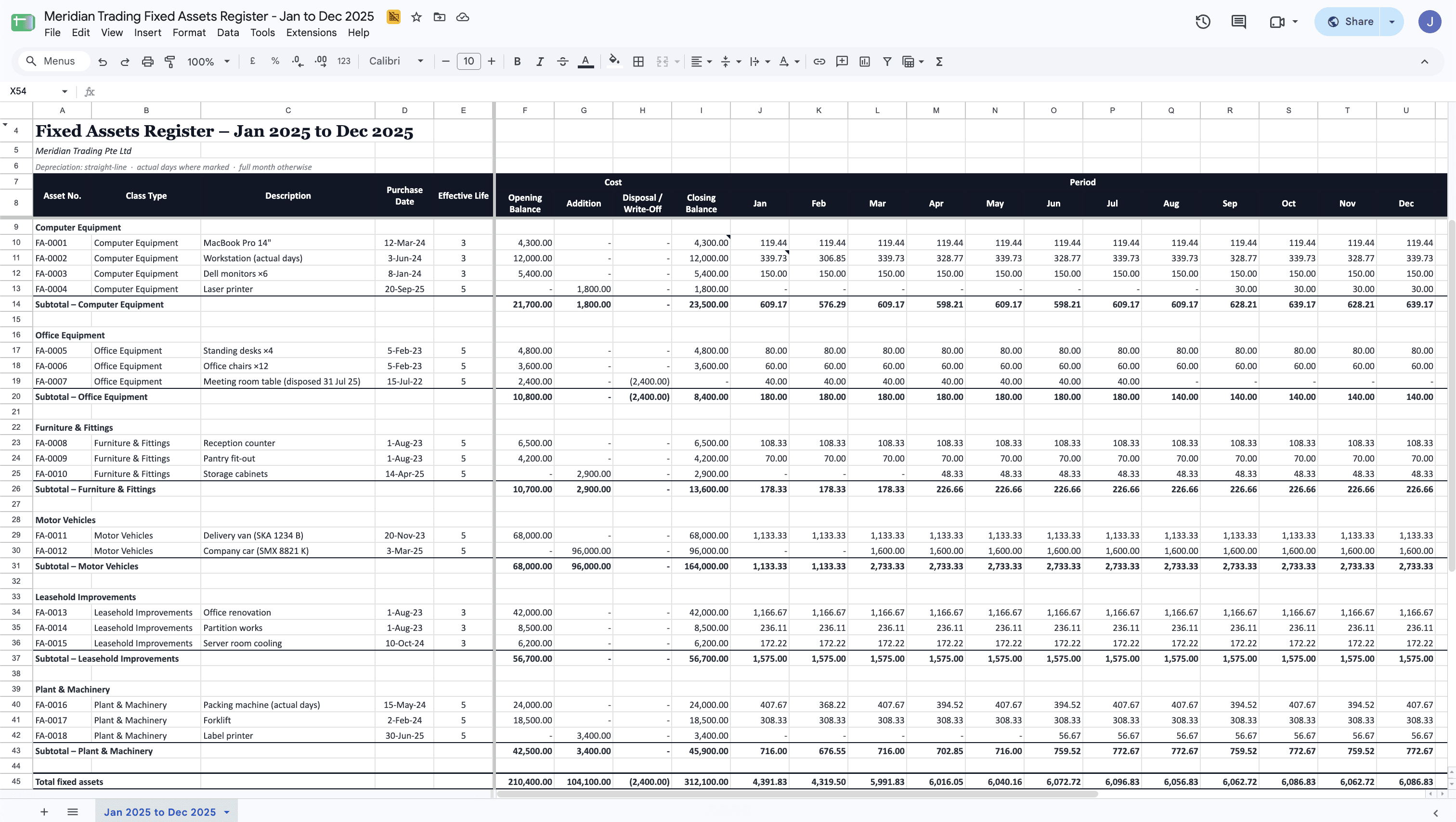Viewport: 1456px width, 822px height.
Task: Check the cloud document status icon
Action: click(462, 17)
